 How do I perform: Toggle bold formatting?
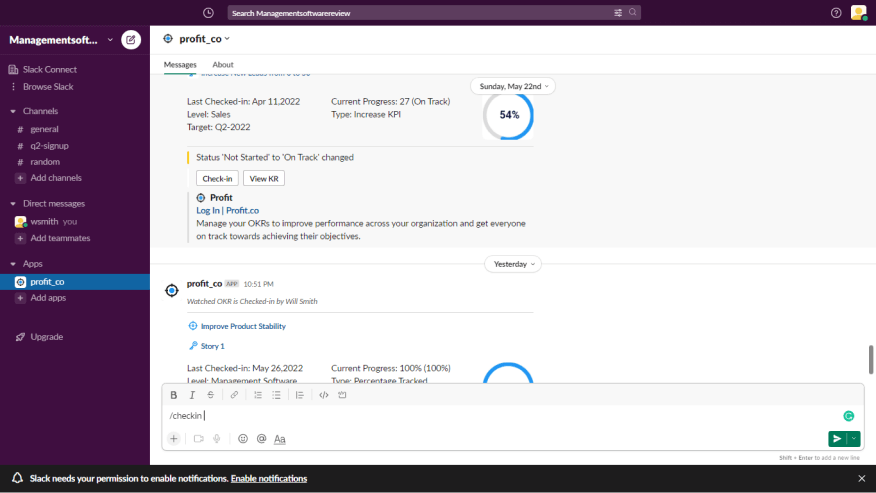click(x=174, y=395)
